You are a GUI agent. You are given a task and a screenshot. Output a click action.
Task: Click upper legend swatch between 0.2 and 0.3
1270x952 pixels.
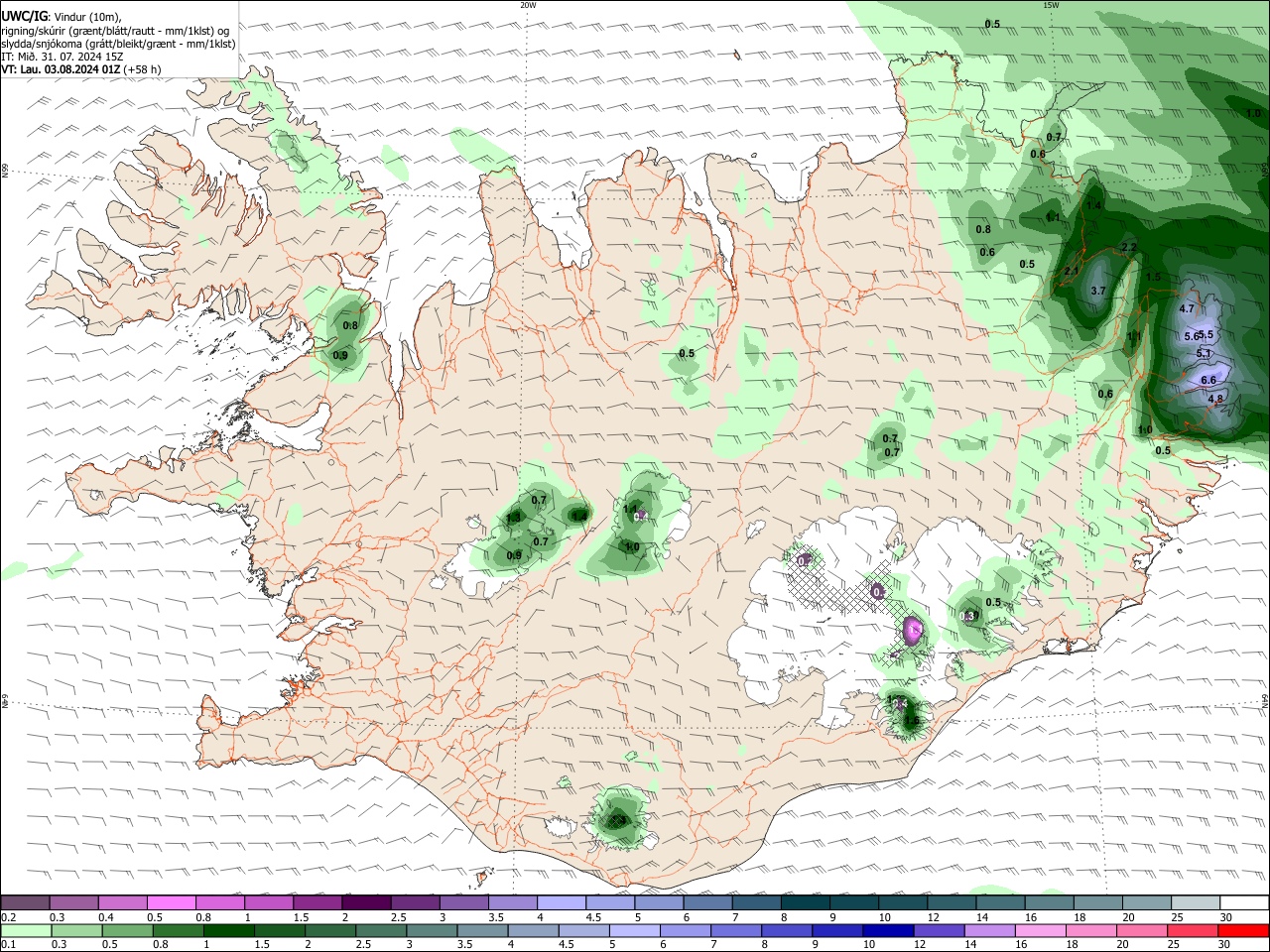25,902
